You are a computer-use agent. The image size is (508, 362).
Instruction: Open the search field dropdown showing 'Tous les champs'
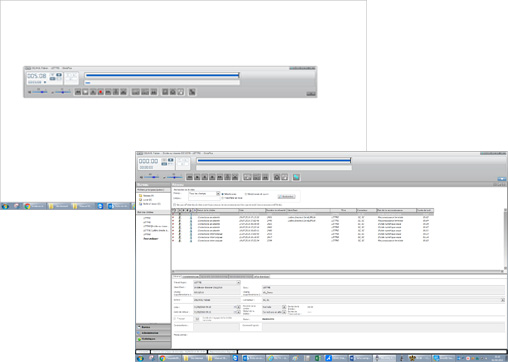[x=218, y=193]
